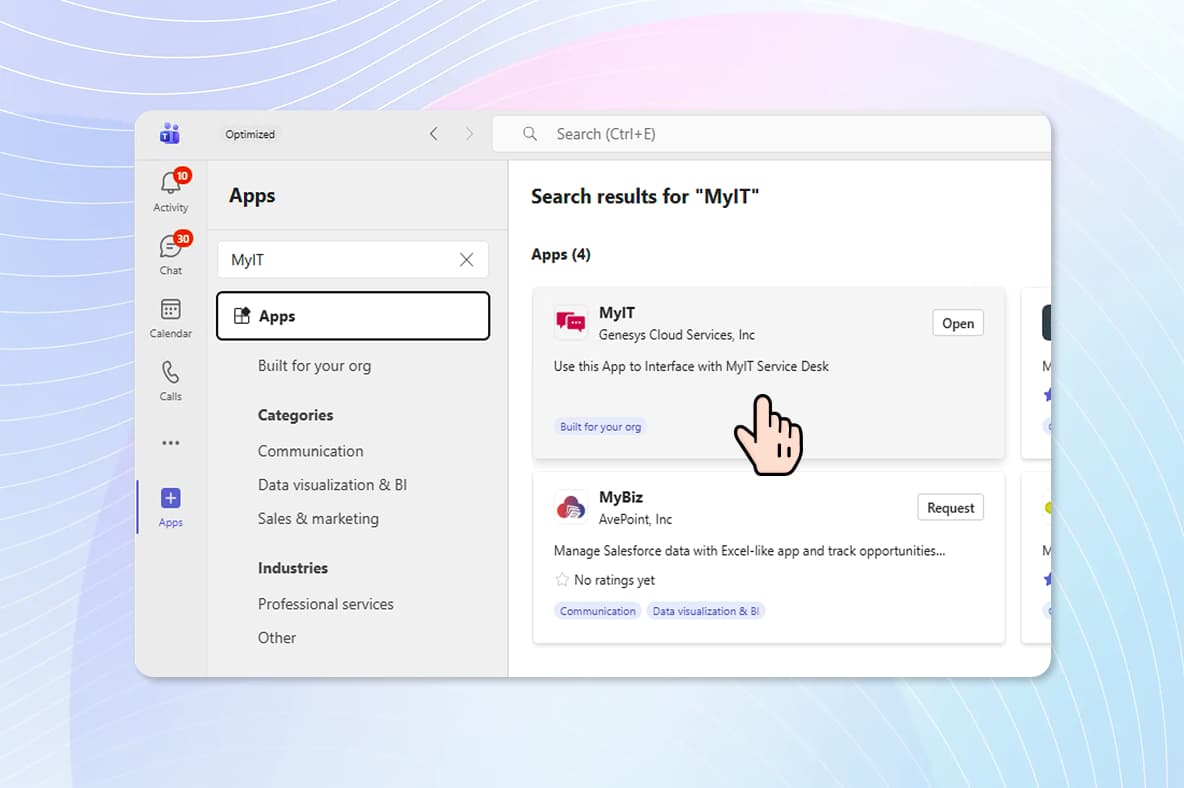The image size is (1184, 788).
Task: Click the MyBiz app logo
Action: [570, 507]
